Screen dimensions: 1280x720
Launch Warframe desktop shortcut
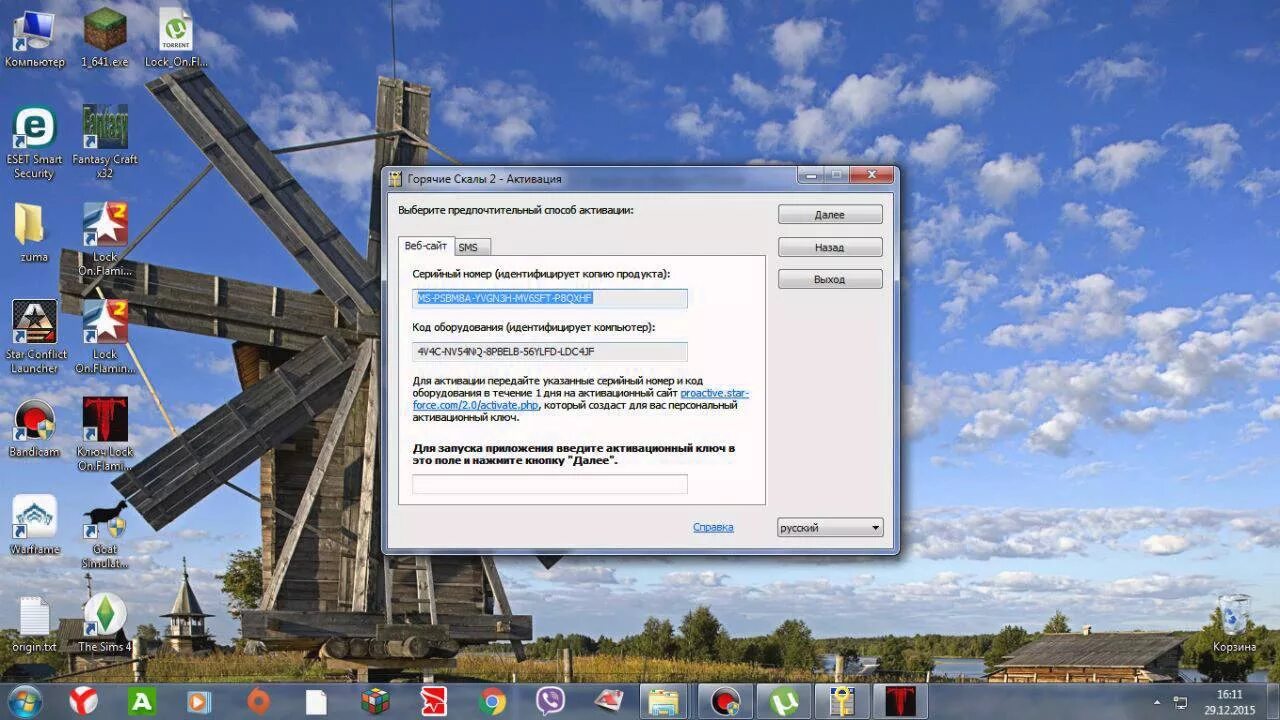coord(34,525)
